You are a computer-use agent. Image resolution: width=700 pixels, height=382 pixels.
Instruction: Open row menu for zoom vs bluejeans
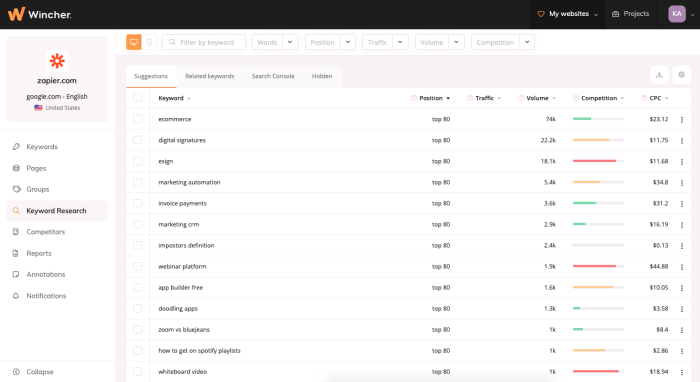[x=682, y=330]
